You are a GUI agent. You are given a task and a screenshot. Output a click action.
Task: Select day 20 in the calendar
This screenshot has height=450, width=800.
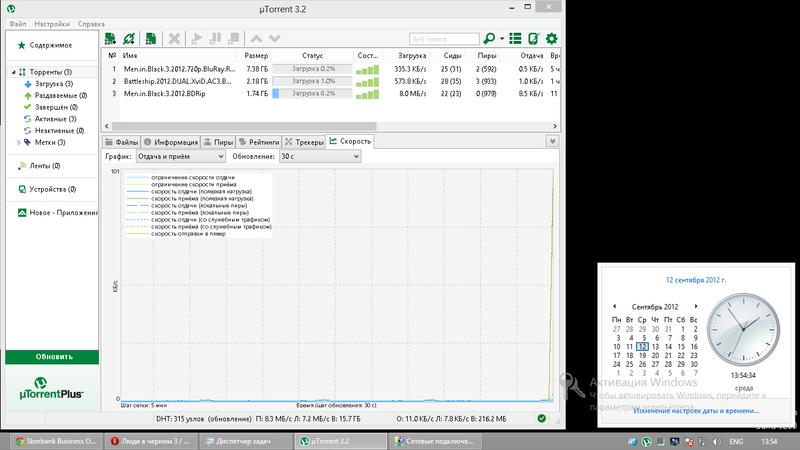tap(655, 356)
